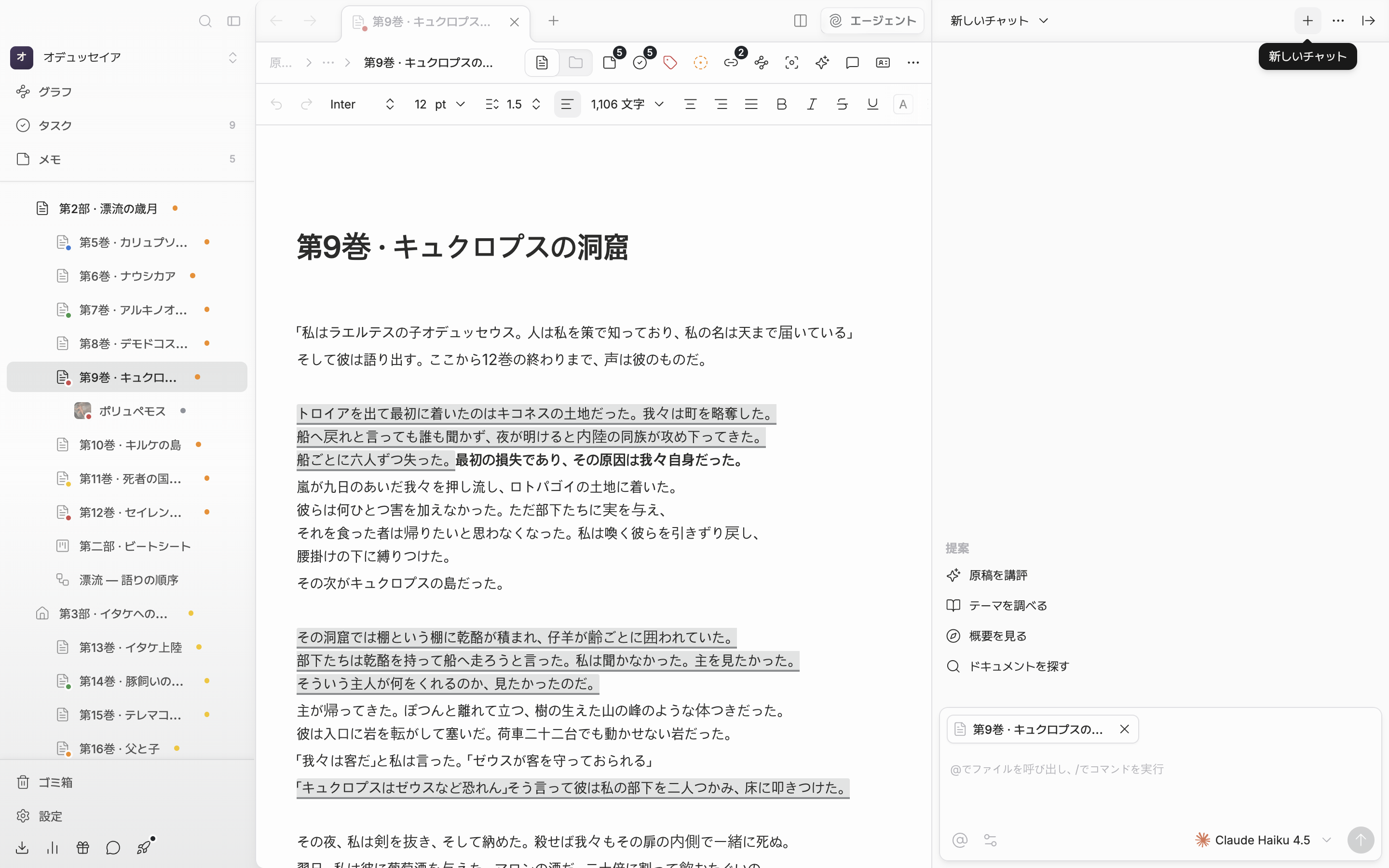Toggle strikethrough formatting
Viewport: 1389px width, 868px height.
click(x=842, y=105)
